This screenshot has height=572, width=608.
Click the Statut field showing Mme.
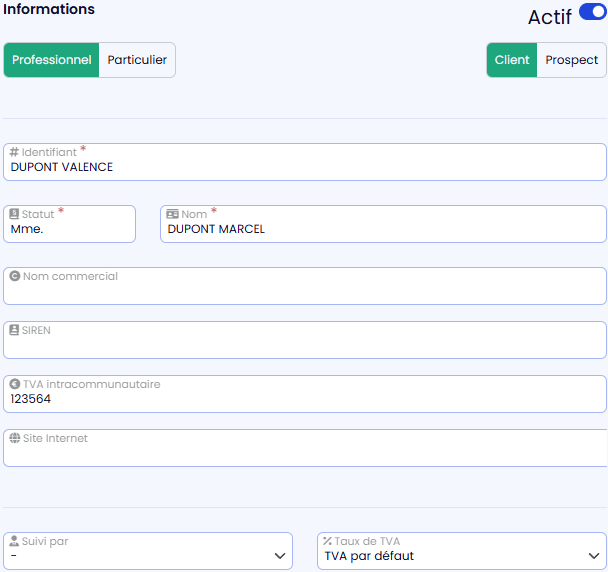[x=69, y=229]
